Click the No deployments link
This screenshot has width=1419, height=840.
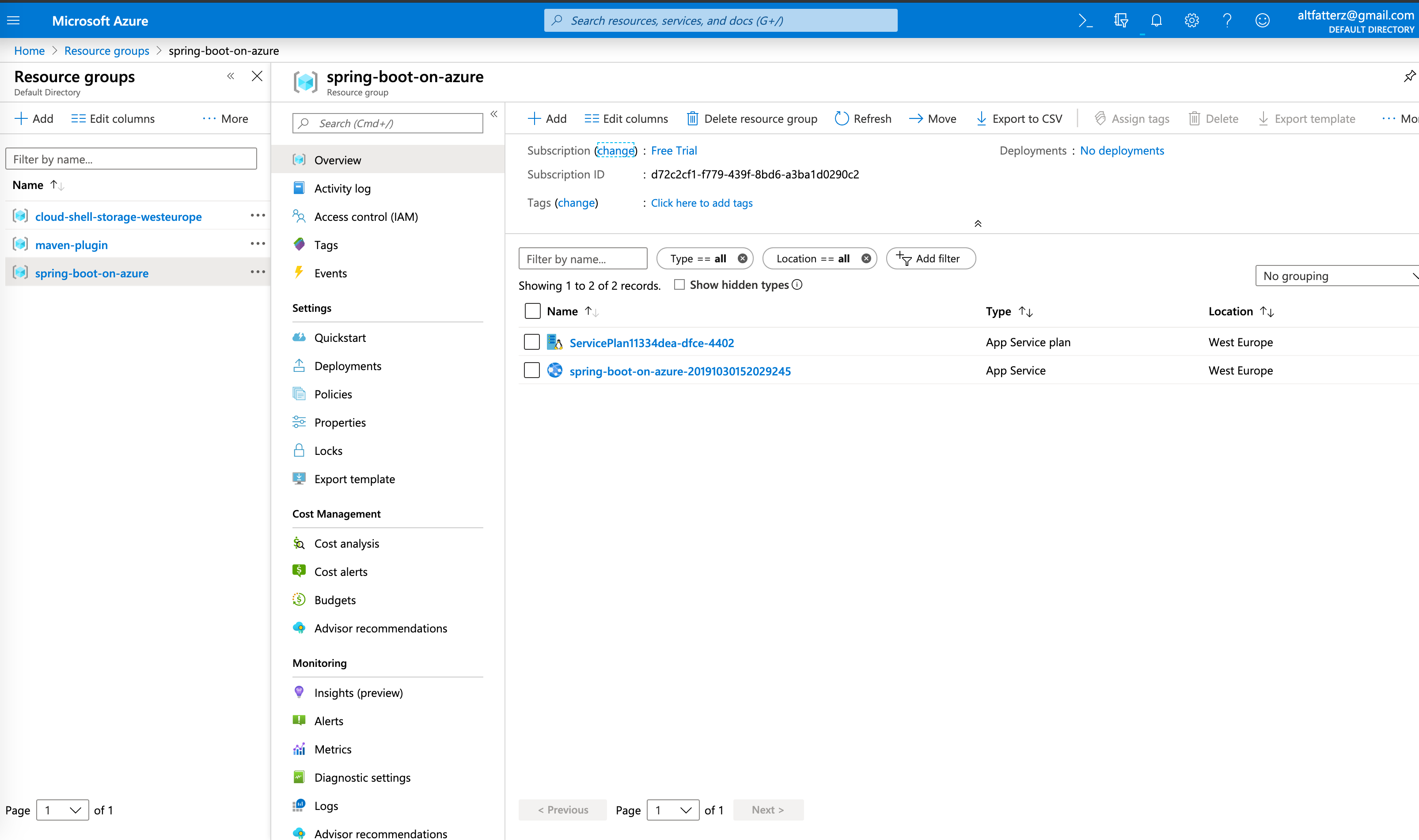point(1122,151)
